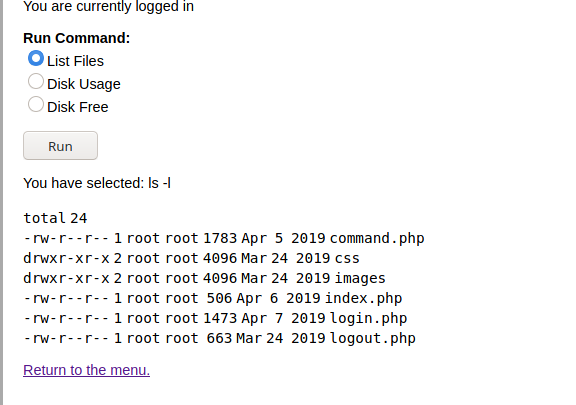Follow the 'Return to the menu.' link

pos(86,370)
